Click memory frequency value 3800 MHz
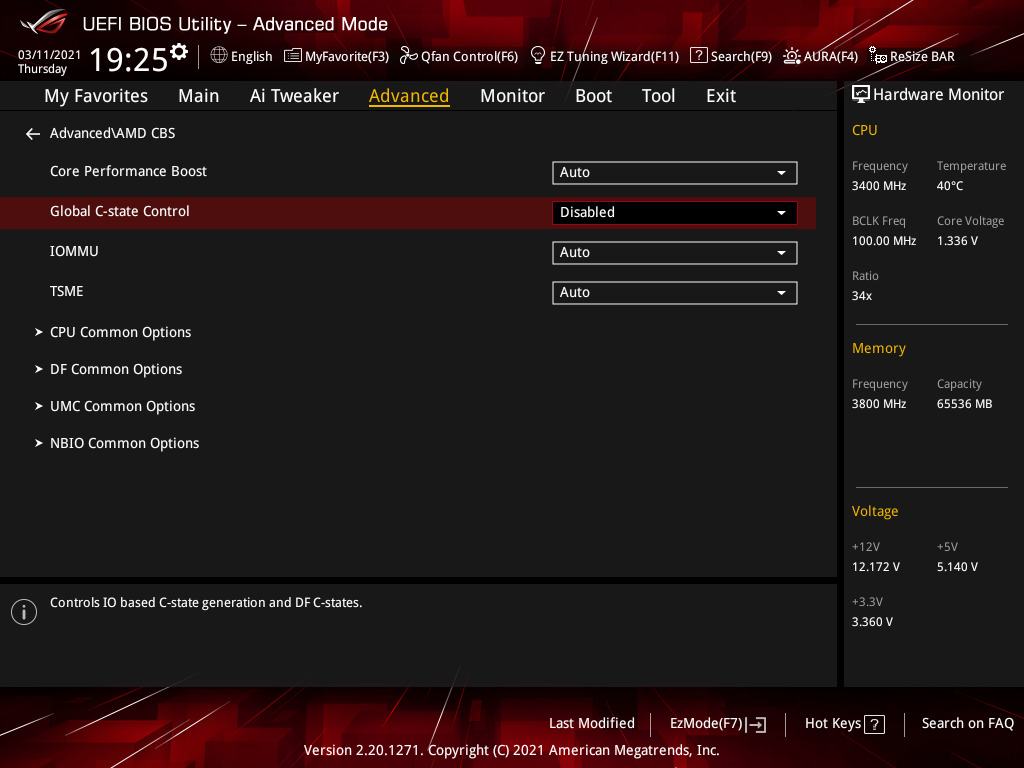Viewport: 1024px width, 768px height. point(879,404)
